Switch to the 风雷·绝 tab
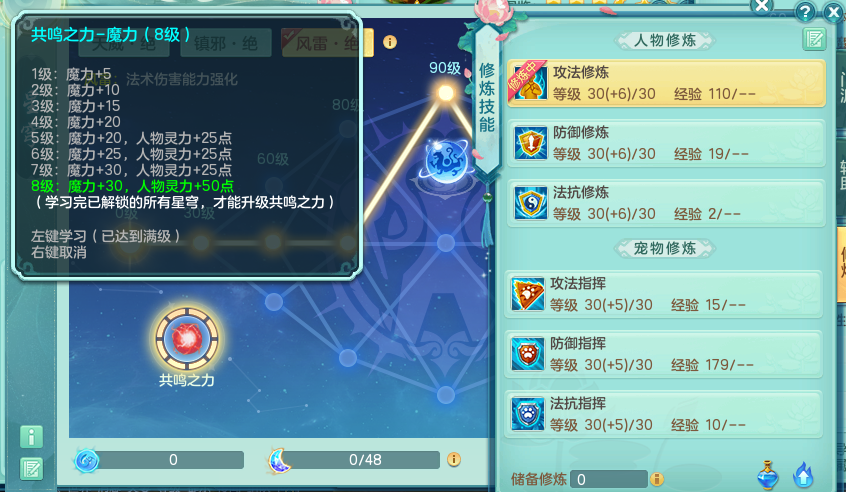 point(328,43)
